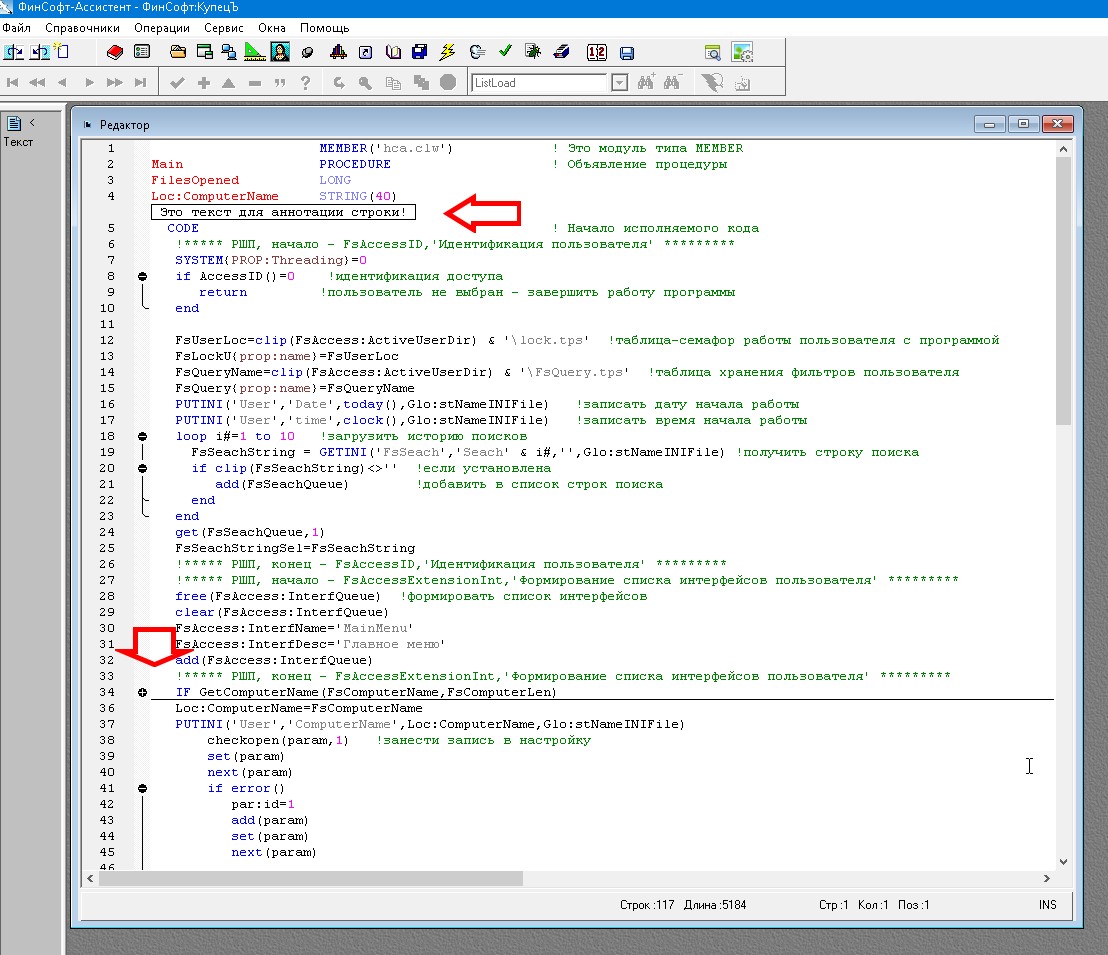This screenshot has height=955, width=1108.
Task: Click the blue floppy disk save icon
Action: point(627,52)
